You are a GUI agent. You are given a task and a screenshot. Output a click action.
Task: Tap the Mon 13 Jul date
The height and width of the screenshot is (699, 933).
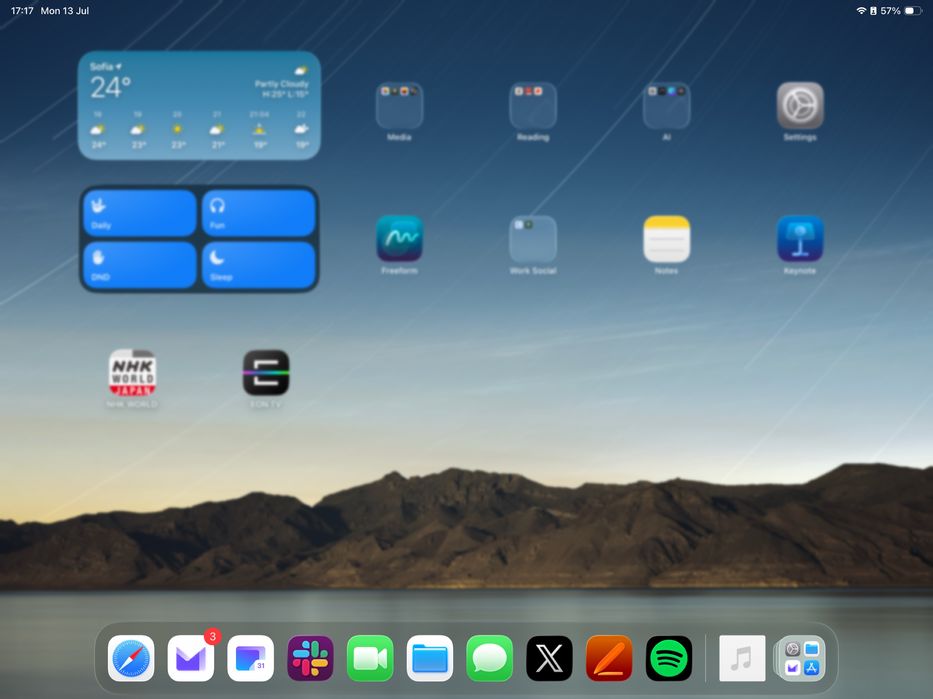click(65, 11)
